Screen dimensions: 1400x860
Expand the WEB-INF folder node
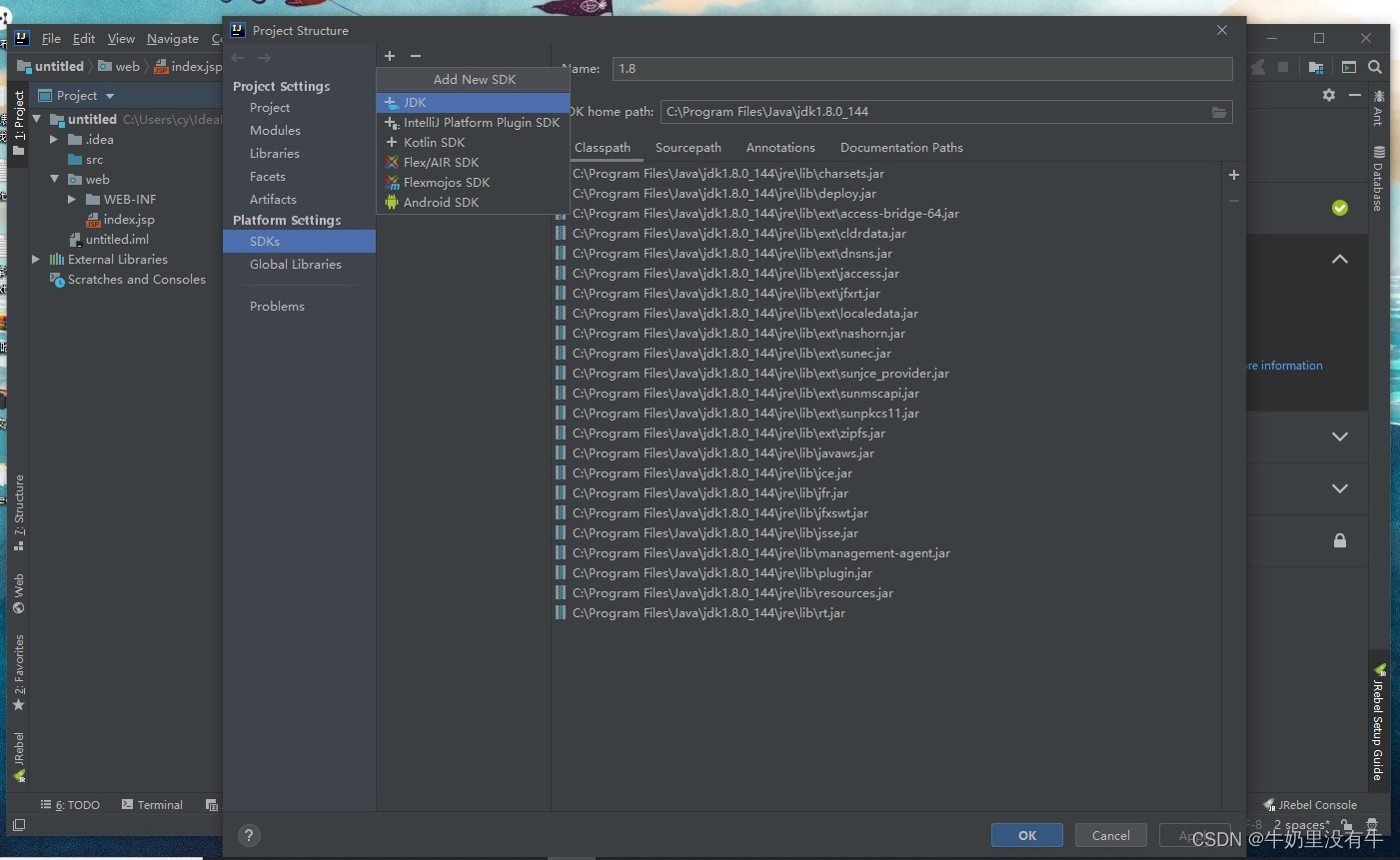pyautogui.click(x=72, y=200)
